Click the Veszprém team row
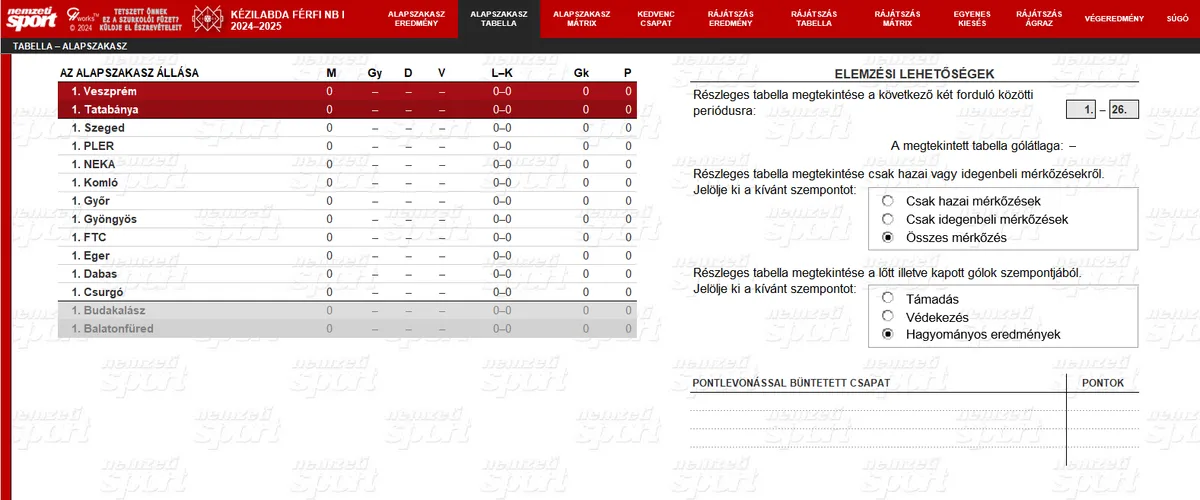The width and height of the screenshot is (1200, 500). coord(346,92)
